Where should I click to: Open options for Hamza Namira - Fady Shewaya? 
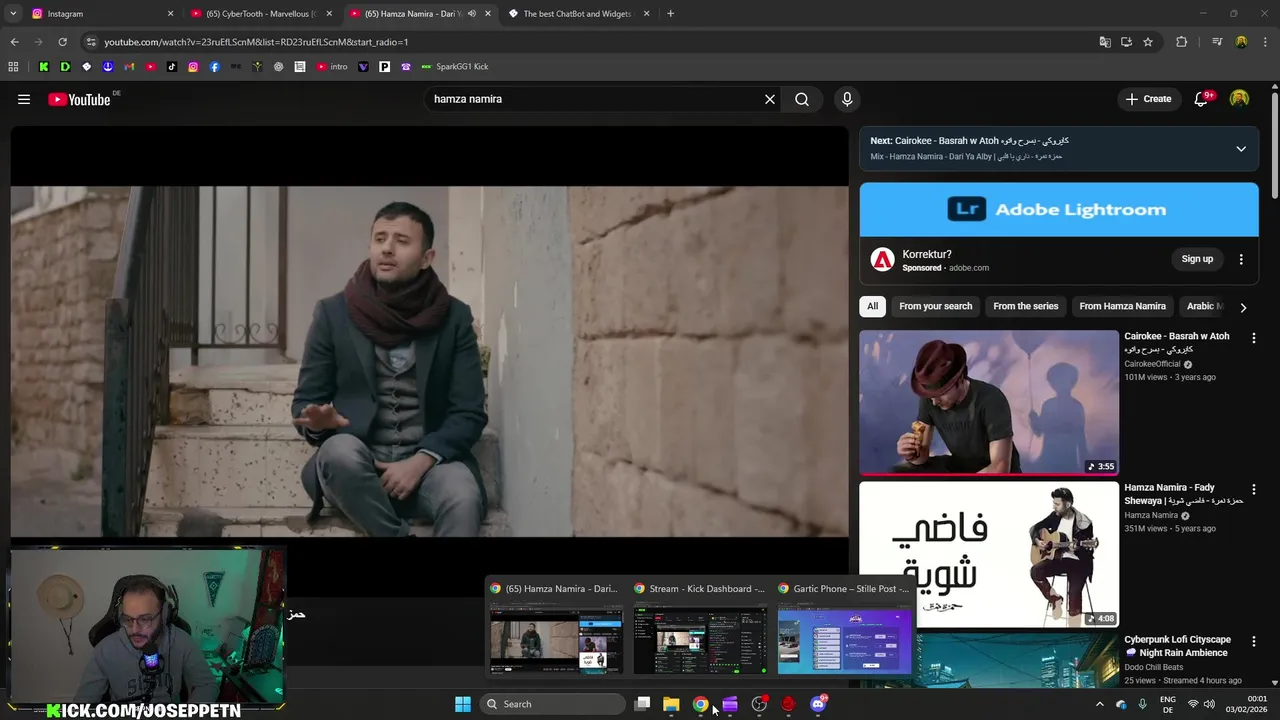pos(1254,490)
